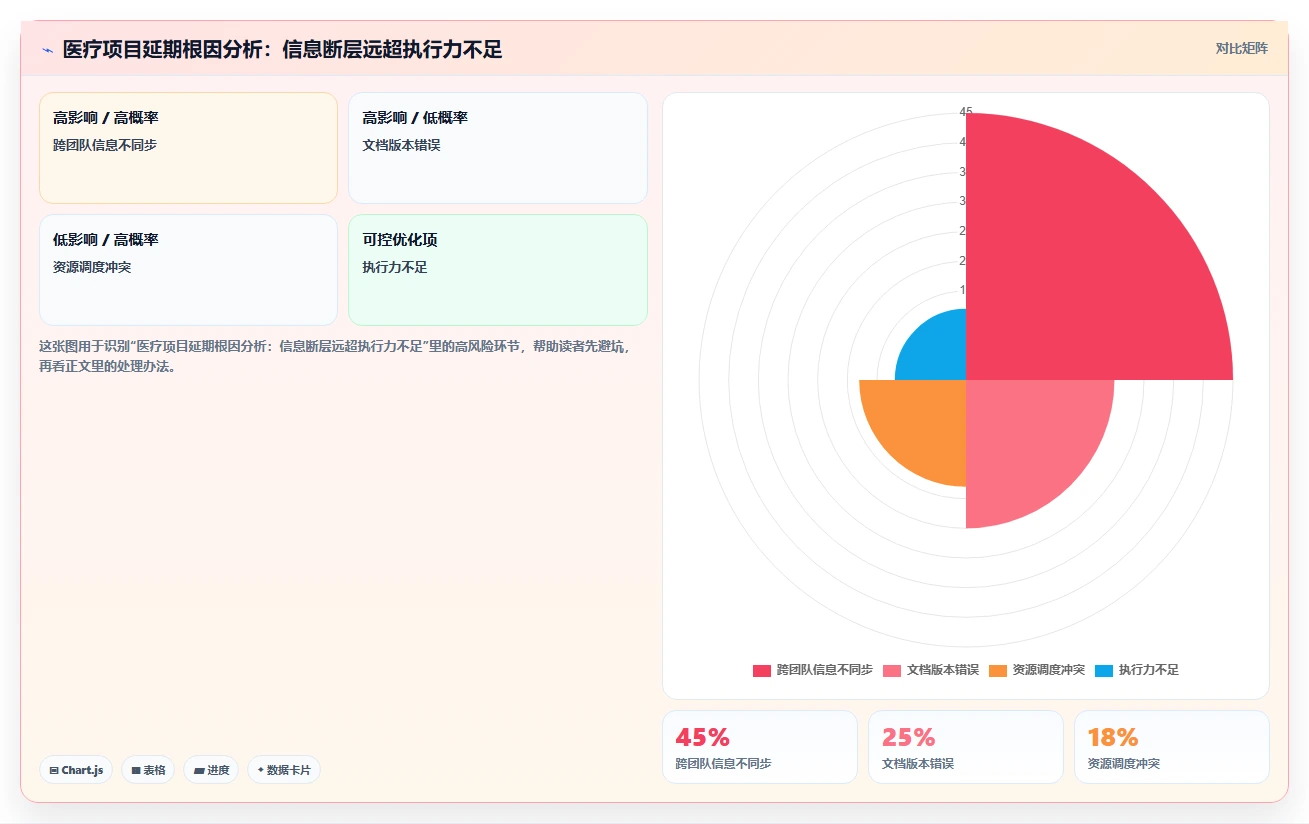This screenshot has width=1309, height=824.
Task: Click the 45 axis label atop the chart
Action: coord(966,112)
